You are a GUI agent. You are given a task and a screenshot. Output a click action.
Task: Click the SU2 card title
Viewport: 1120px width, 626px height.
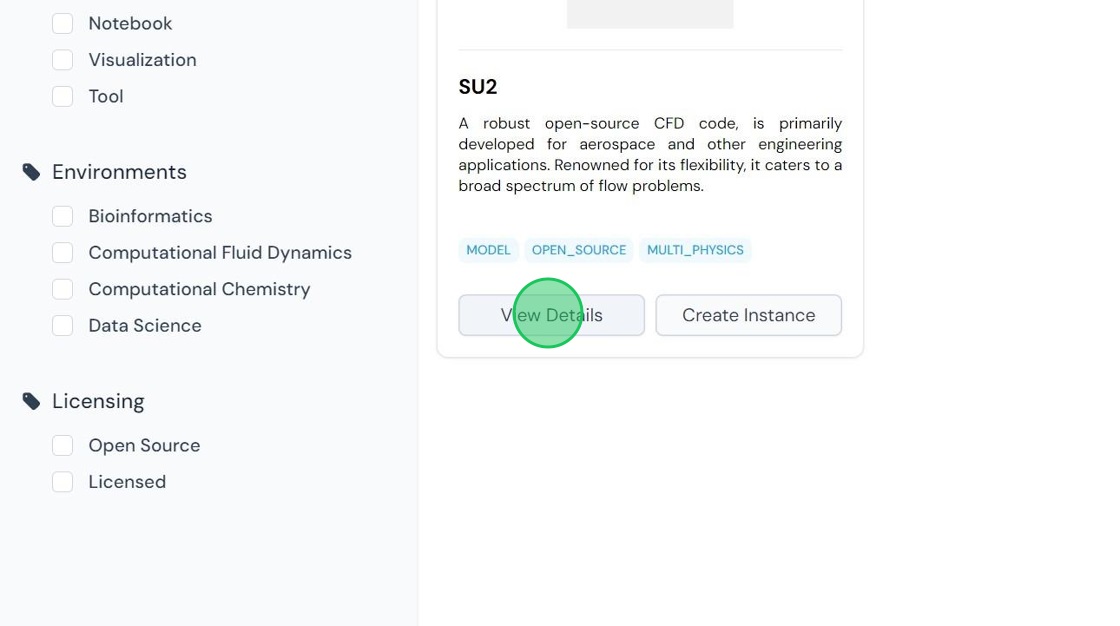coord(478,87)
